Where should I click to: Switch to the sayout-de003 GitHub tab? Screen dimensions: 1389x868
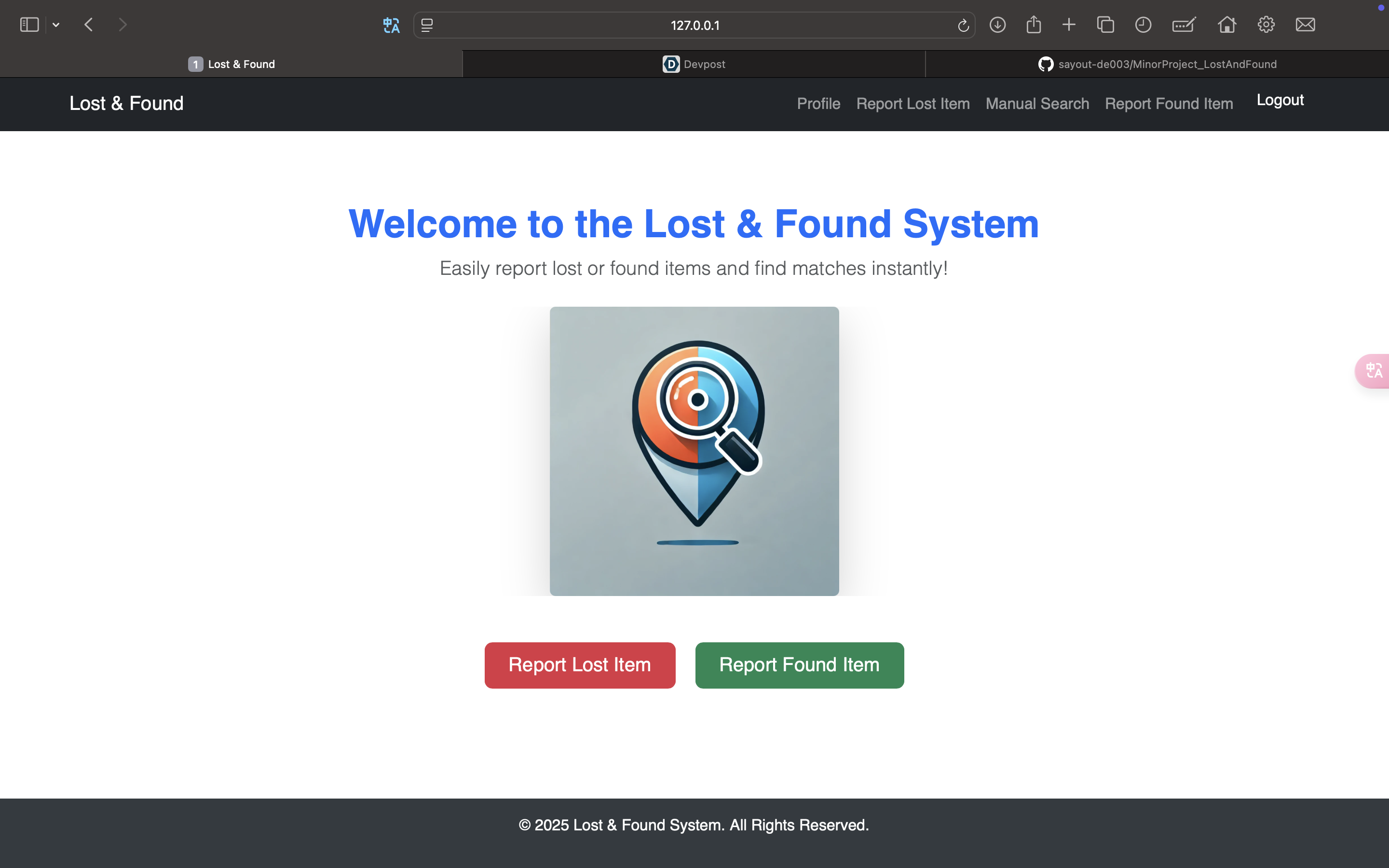point(1157,64)
